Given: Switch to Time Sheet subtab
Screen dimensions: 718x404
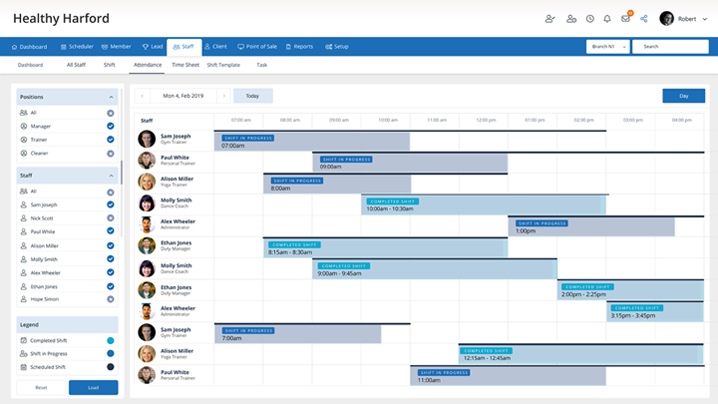Looking at the screenshot, I should (x=185, y=65).
